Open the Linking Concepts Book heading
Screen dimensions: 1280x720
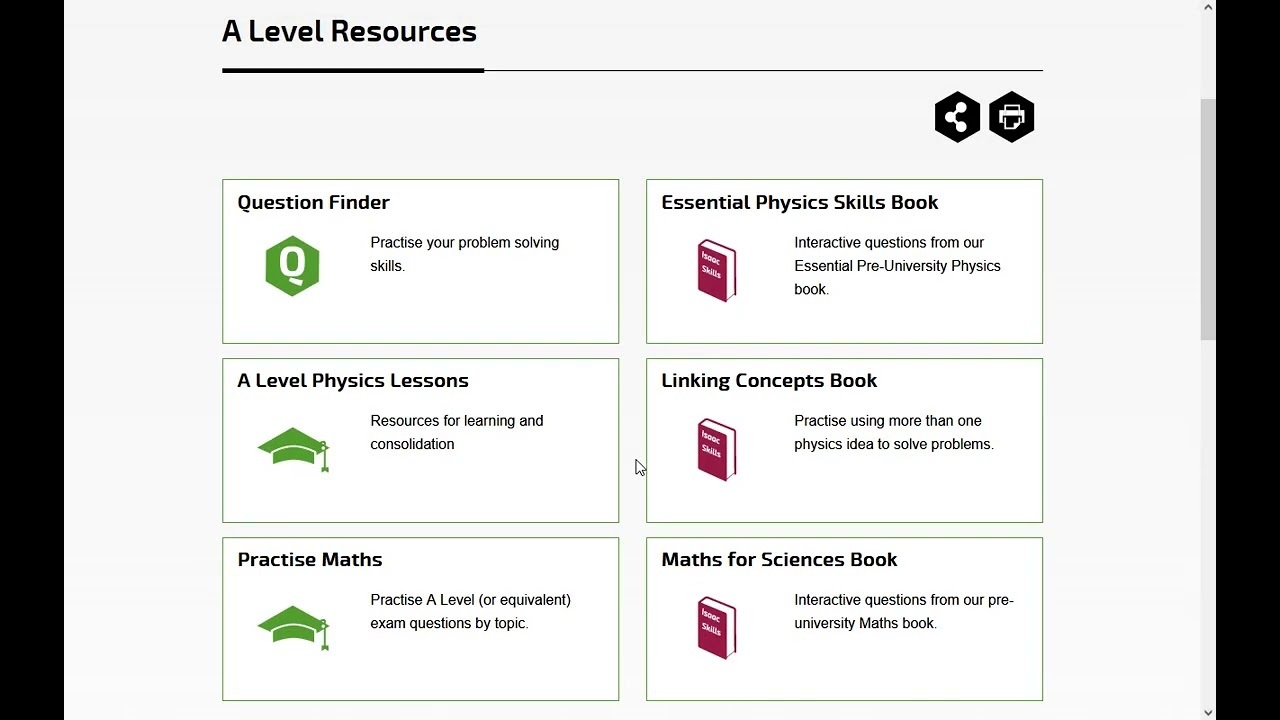point(769,380)
